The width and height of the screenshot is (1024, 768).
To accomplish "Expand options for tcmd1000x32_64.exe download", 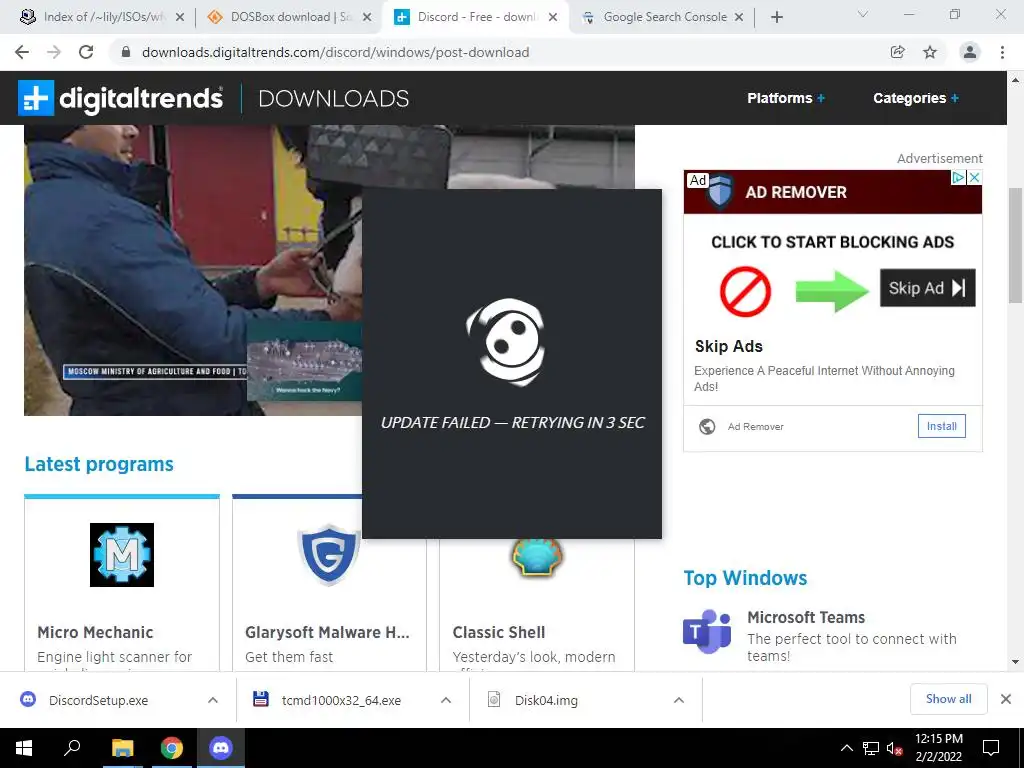I will [446, 700].
